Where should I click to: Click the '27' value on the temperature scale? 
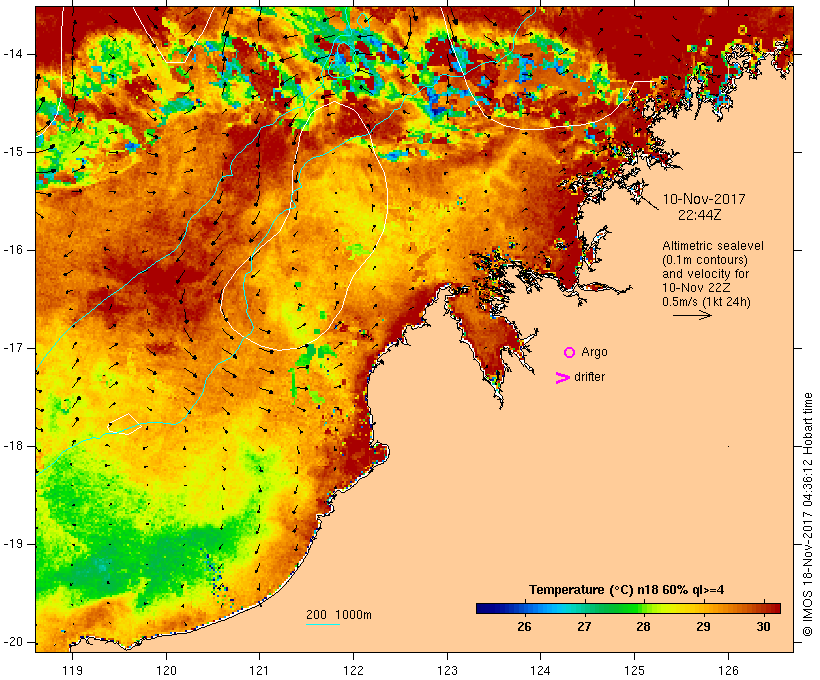point(584,626)
